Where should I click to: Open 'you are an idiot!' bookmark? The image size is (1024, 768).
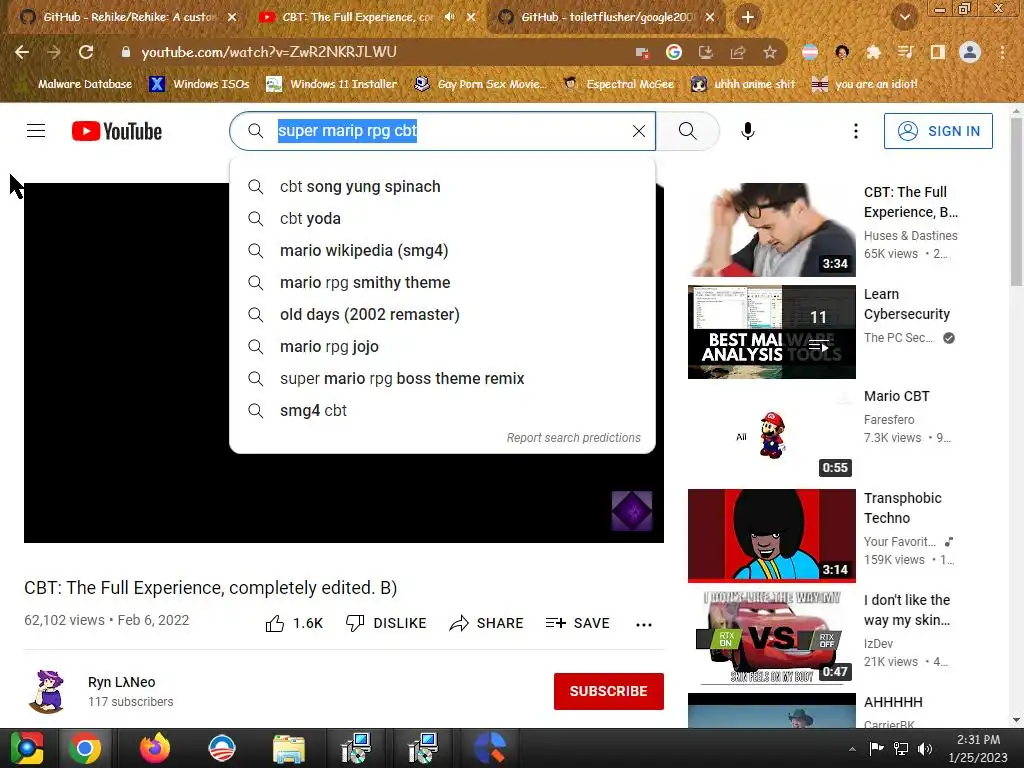pos(865,84)
